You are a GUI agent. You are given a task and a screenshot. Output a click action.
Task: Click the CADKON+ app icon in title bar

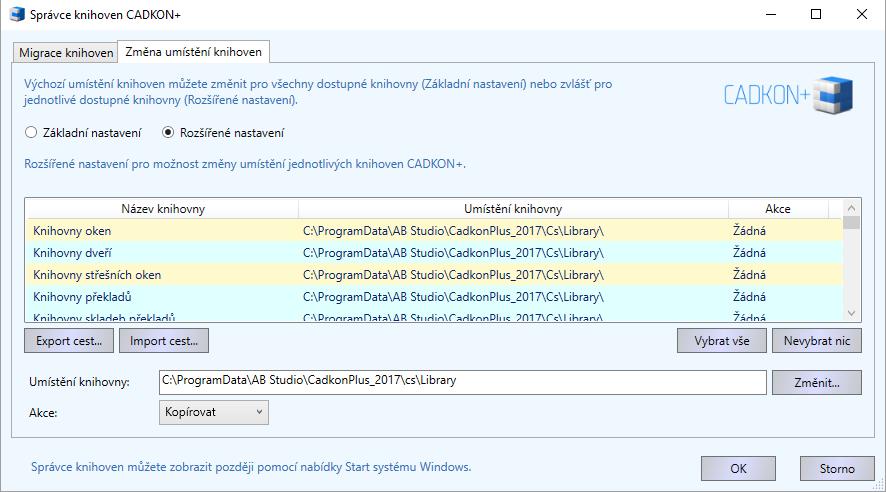point(17,14)
